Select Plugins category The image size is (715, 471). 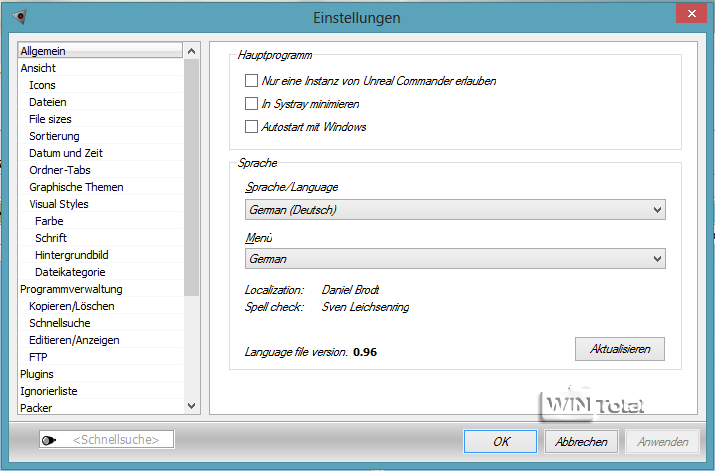point(100,374)
